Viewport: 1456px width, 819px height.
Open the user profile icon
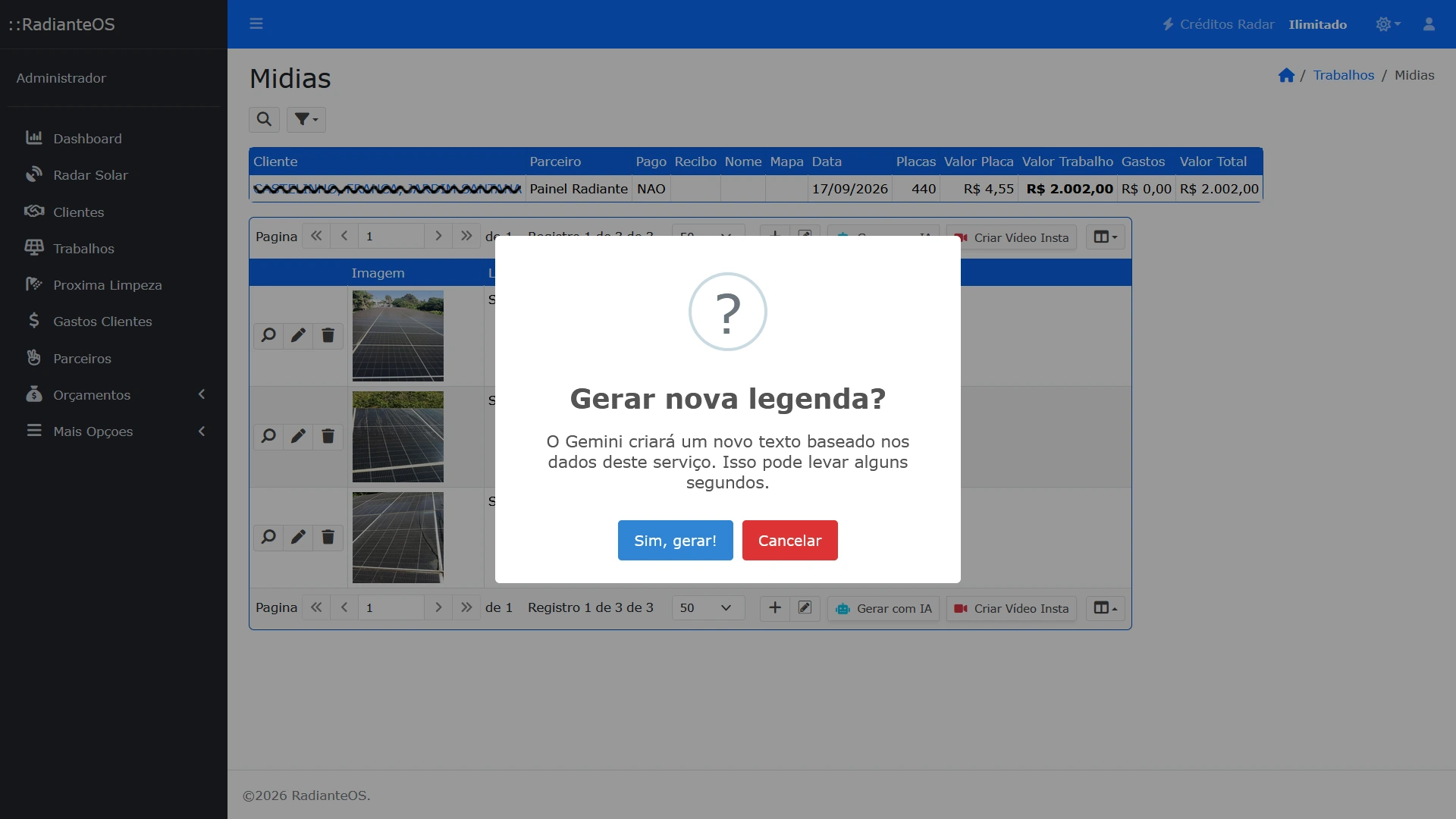[1429, 24]
